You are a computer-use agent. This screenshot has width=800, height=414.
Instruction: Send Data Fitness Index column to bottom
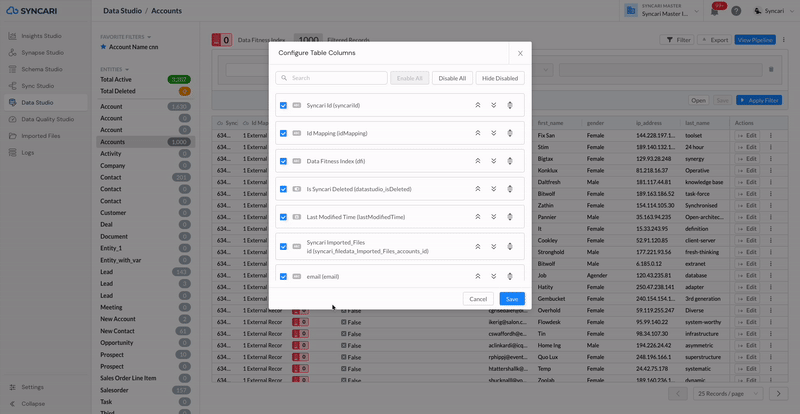click(x=493, y=161)
